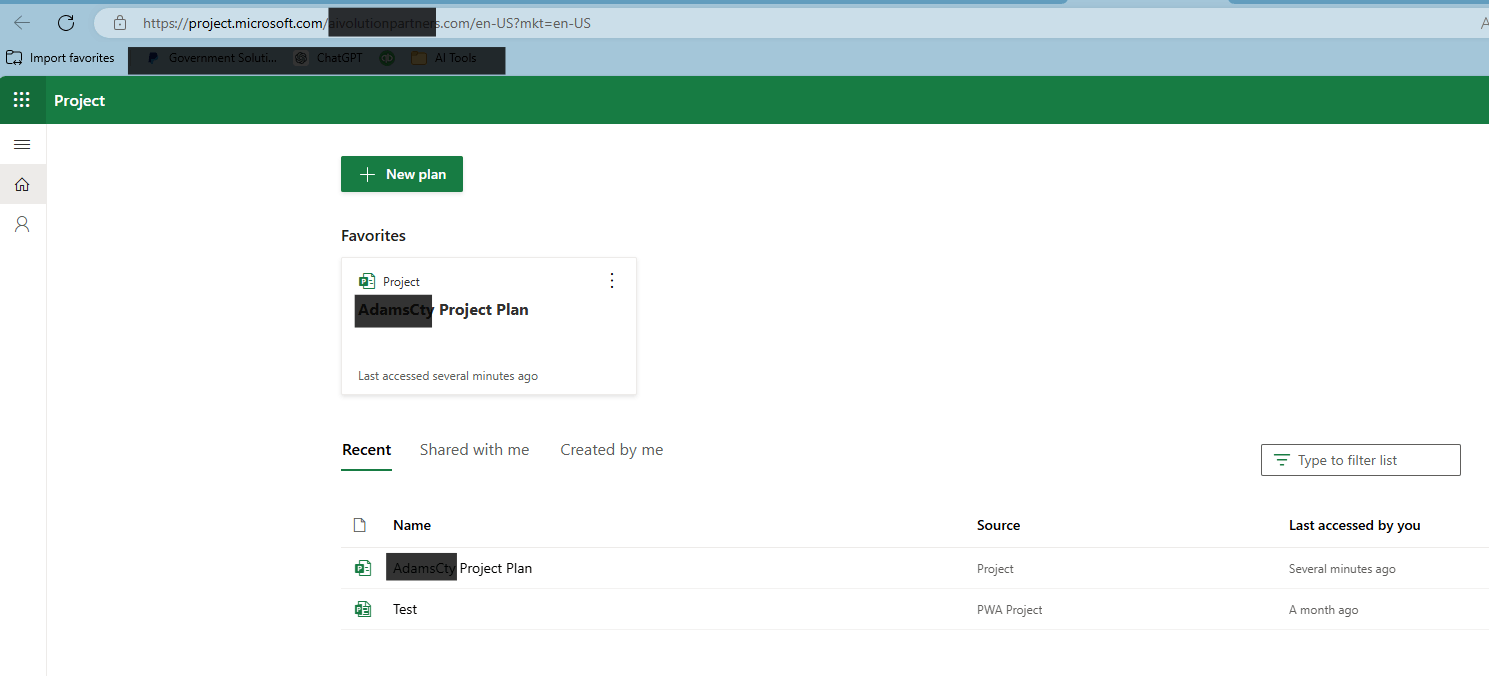Sort by the Source column header
The width and height of the screenshot is (1489, 676).
point(999,525)
